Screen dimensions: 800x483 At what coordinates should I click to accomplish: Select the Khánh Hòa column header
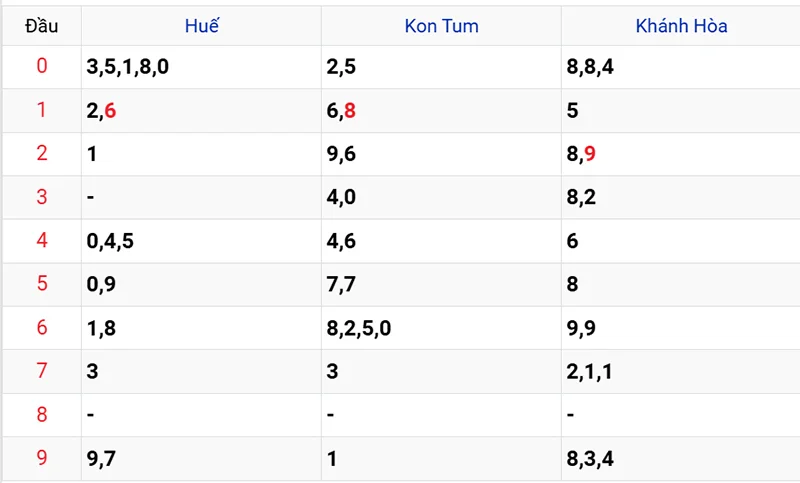click(x=681, y=26)
